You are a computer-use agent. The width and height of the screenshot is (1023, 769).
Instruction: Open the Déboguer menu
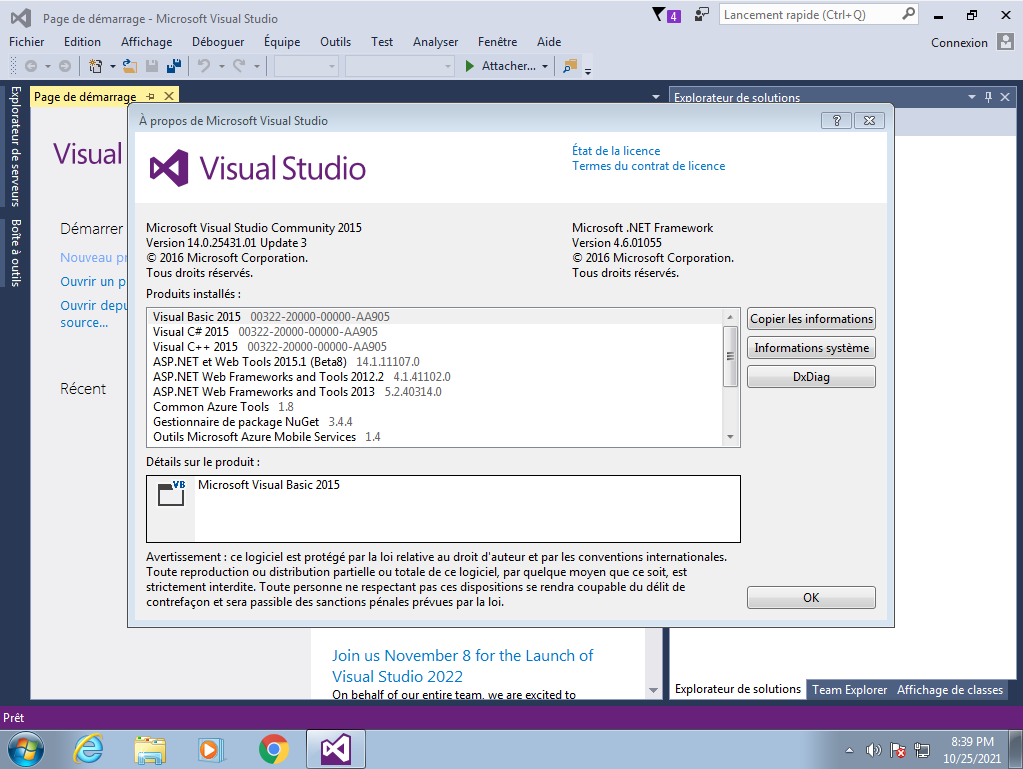217,42
